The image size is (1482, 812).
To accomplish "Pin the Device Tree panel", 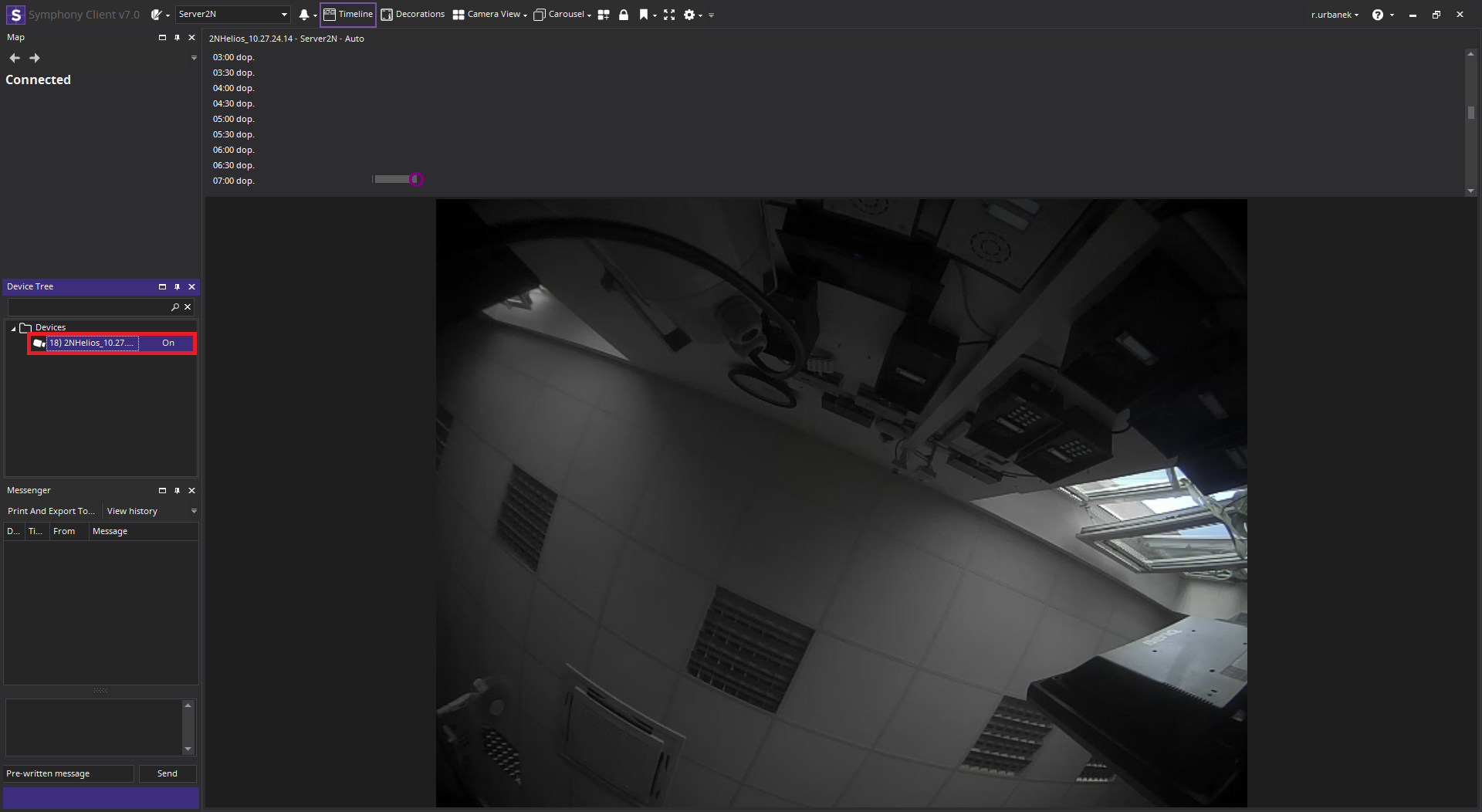I will tap(177, 287).
